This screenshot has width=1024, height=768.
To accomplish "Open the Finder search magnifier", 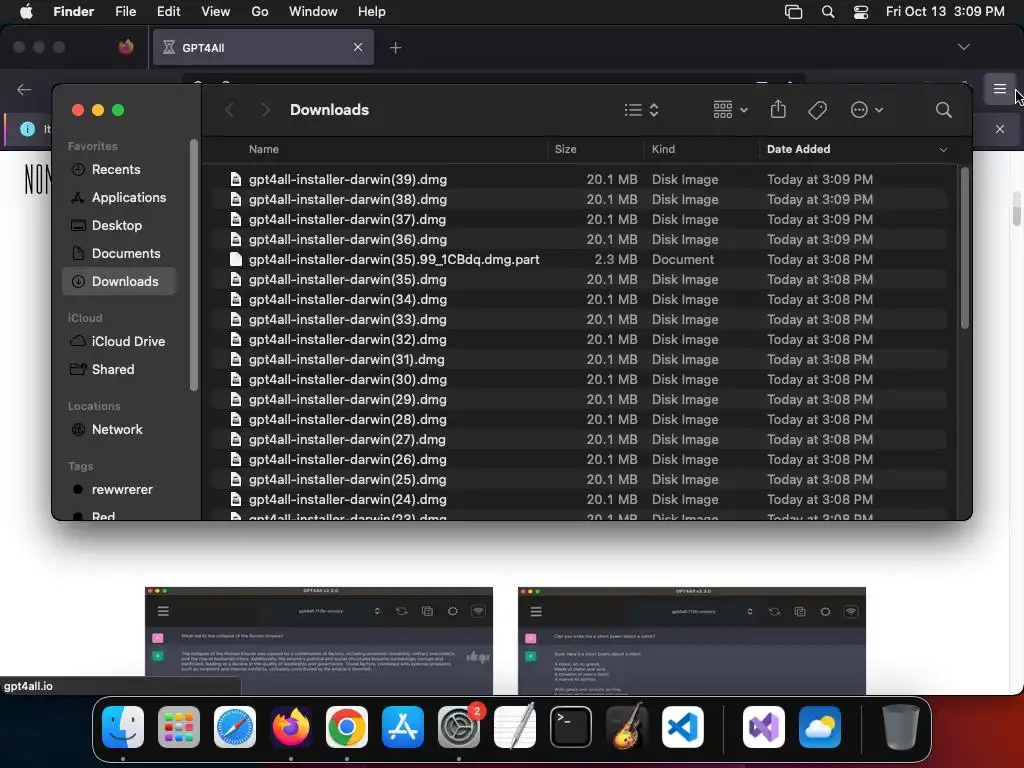I will coord(943,110).
